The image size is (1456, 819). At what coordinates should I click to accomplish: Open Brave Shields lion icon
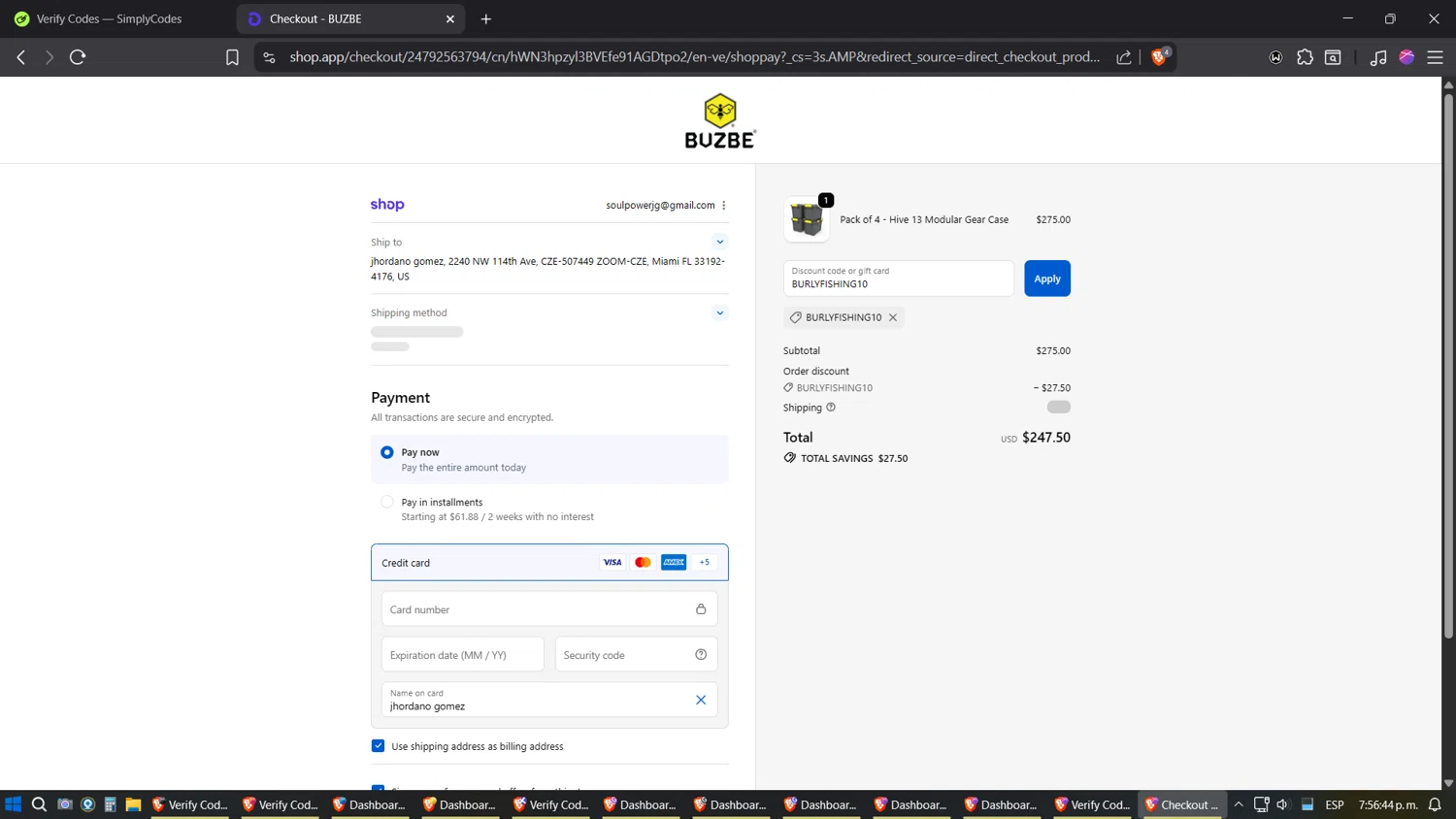click(x=1159, y=56)
